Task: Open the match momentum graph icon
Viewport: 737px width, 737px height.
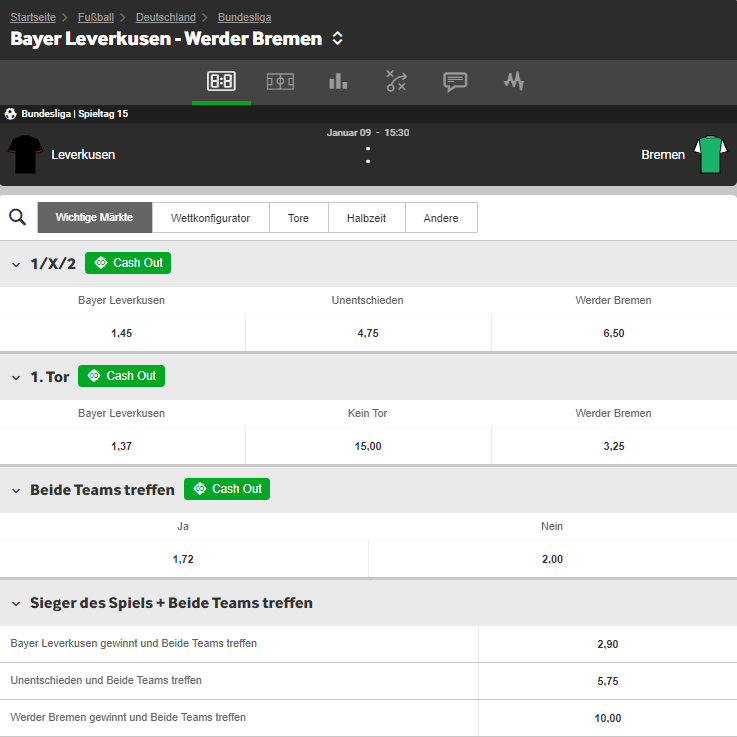Action: coord(514,81)
